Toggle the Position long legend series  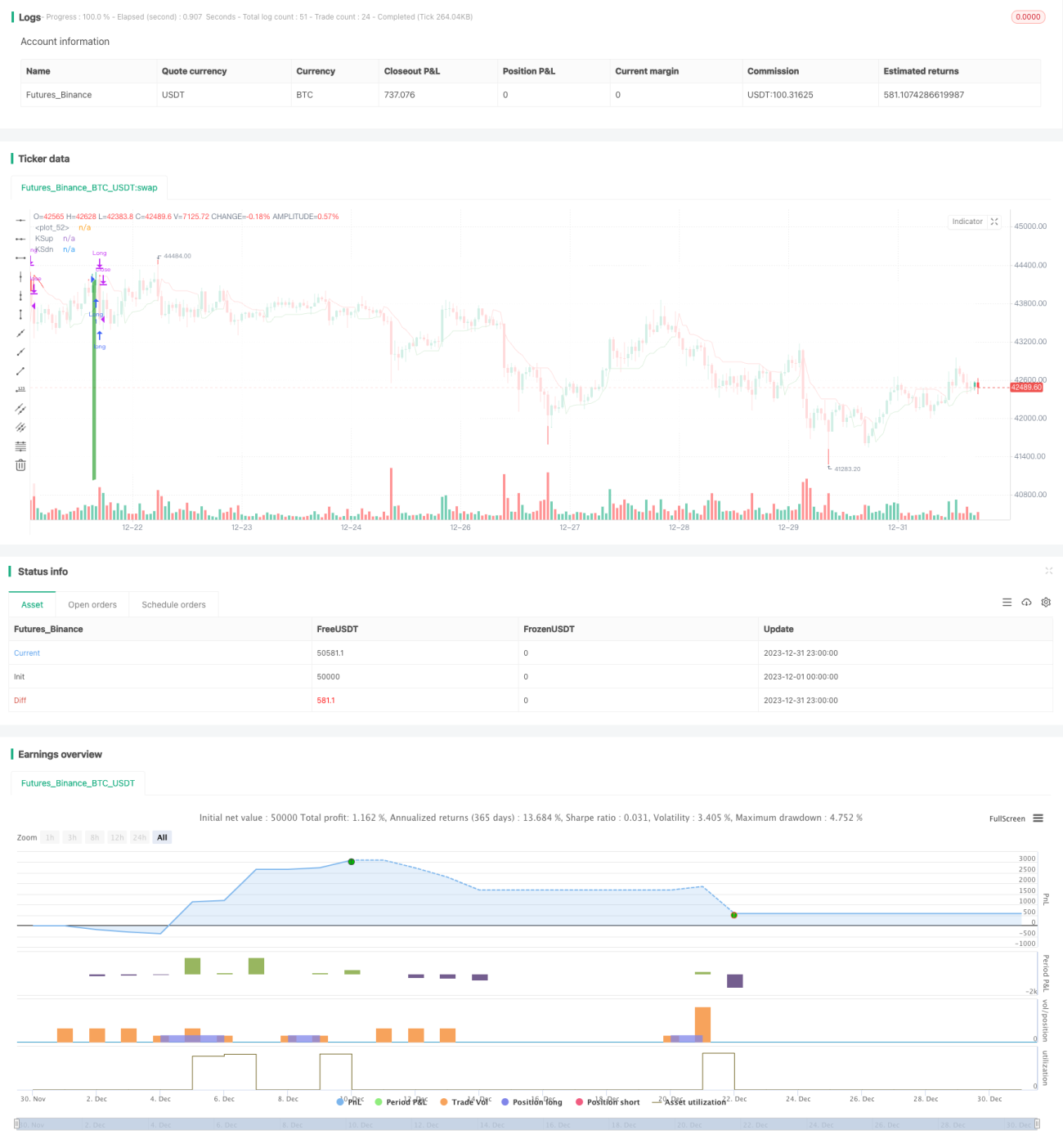point(531,1102)
